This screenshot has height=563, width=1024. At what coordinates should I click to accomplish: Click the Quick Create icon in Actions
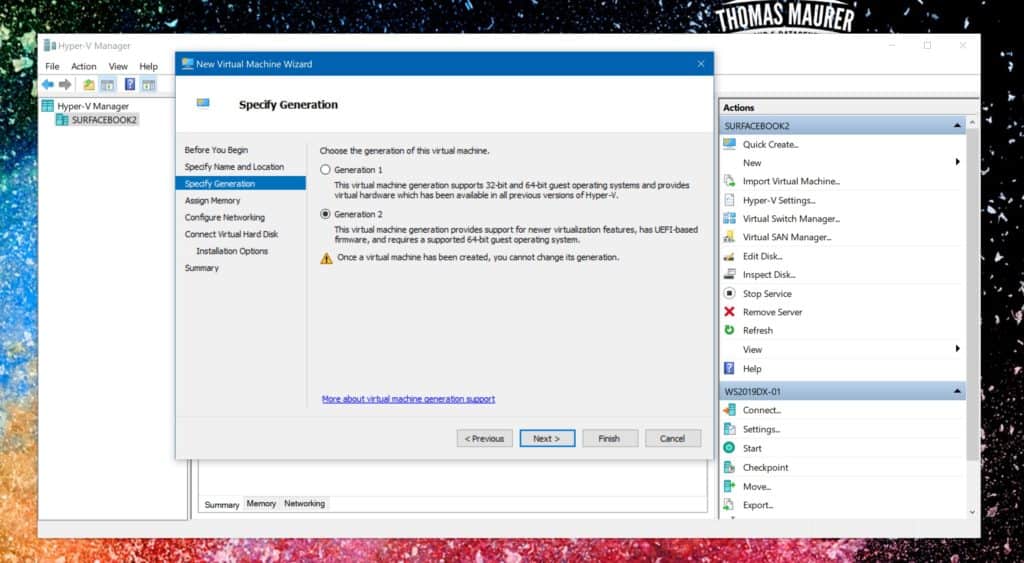pyautogui.click(x=729, y=144)
